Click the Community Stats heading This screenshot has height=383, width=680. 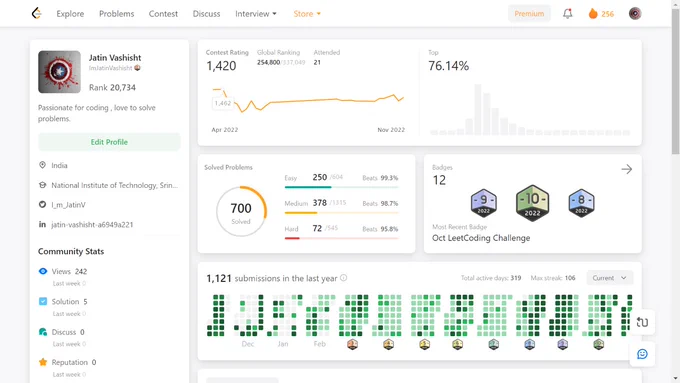[71, 251]
